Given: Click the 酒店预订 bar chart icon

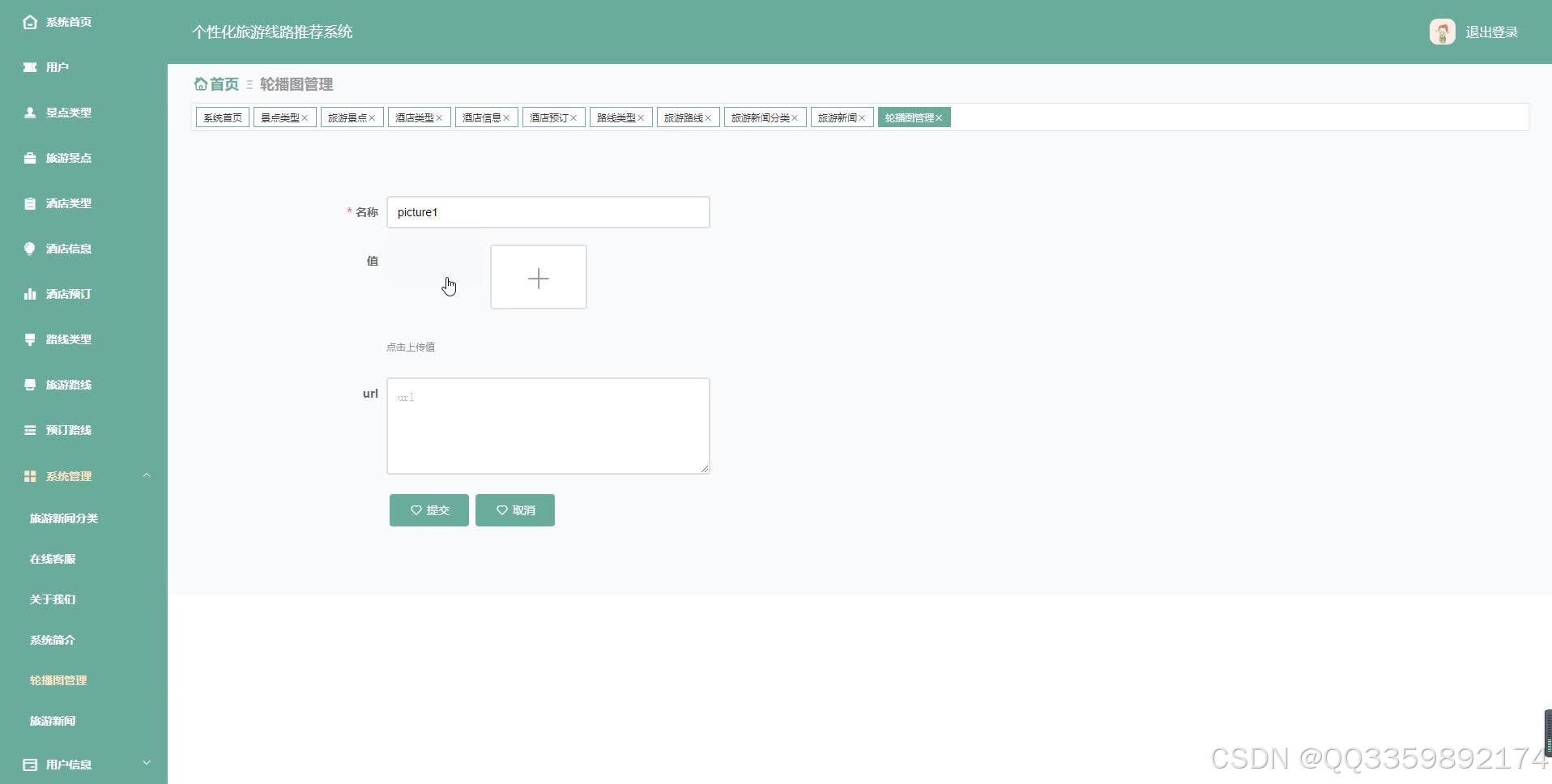Looking at the screenshot, I should (30, 294).
